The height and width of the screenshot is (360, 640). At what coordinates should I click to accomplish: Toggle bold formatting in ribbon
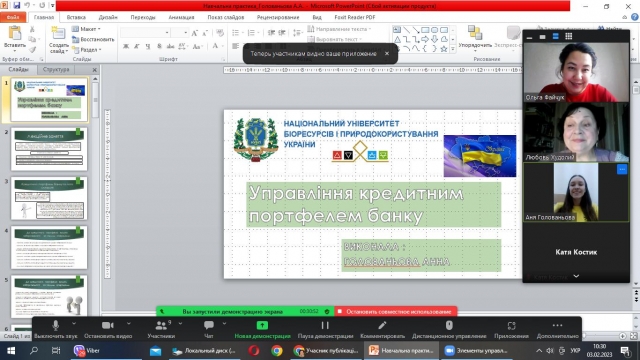pos(126,47)
